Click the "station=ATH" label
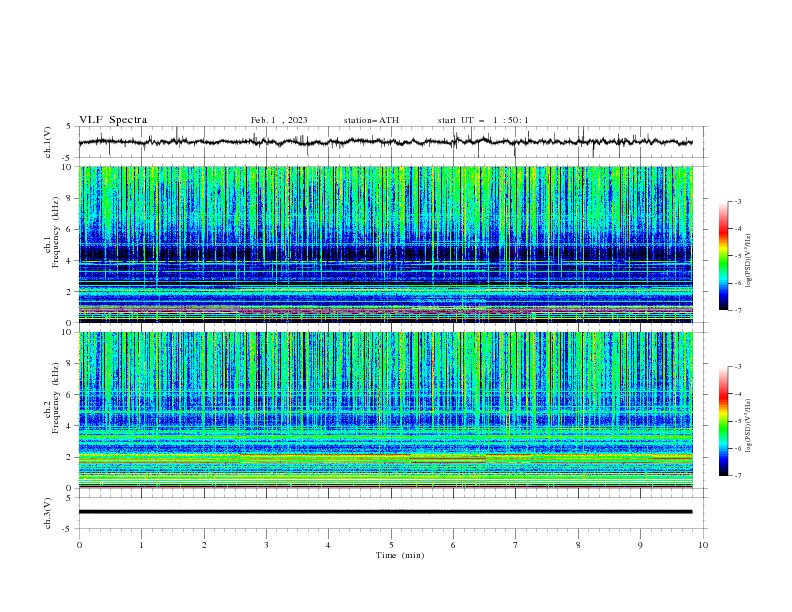Viewport: 792px width, 612px height. pos(371,120)
